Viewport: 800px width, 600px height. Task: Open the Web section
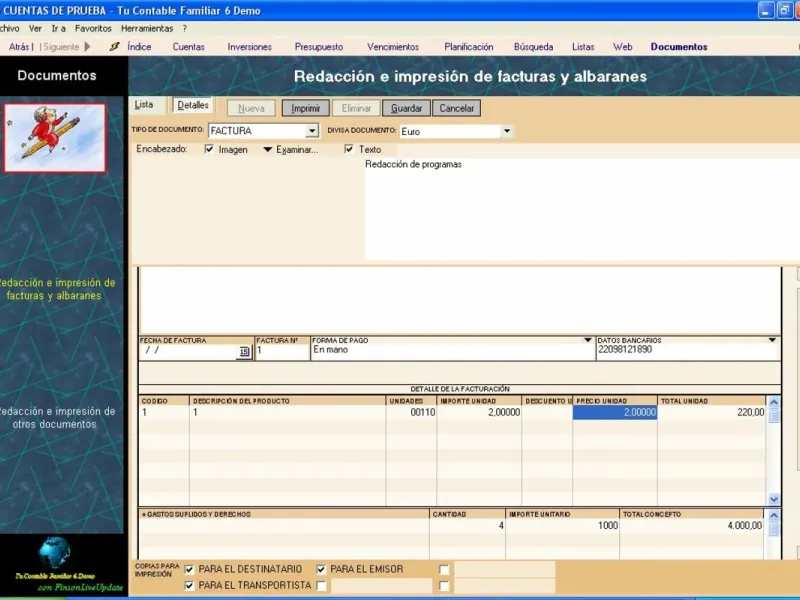tap(622, 47)
